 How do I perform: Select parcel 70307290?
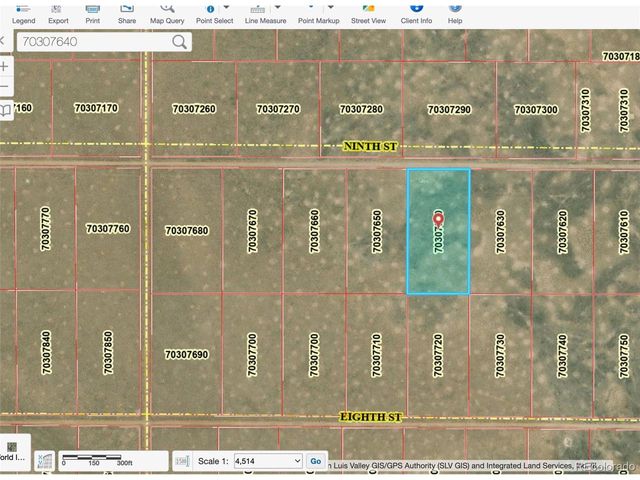449,109
